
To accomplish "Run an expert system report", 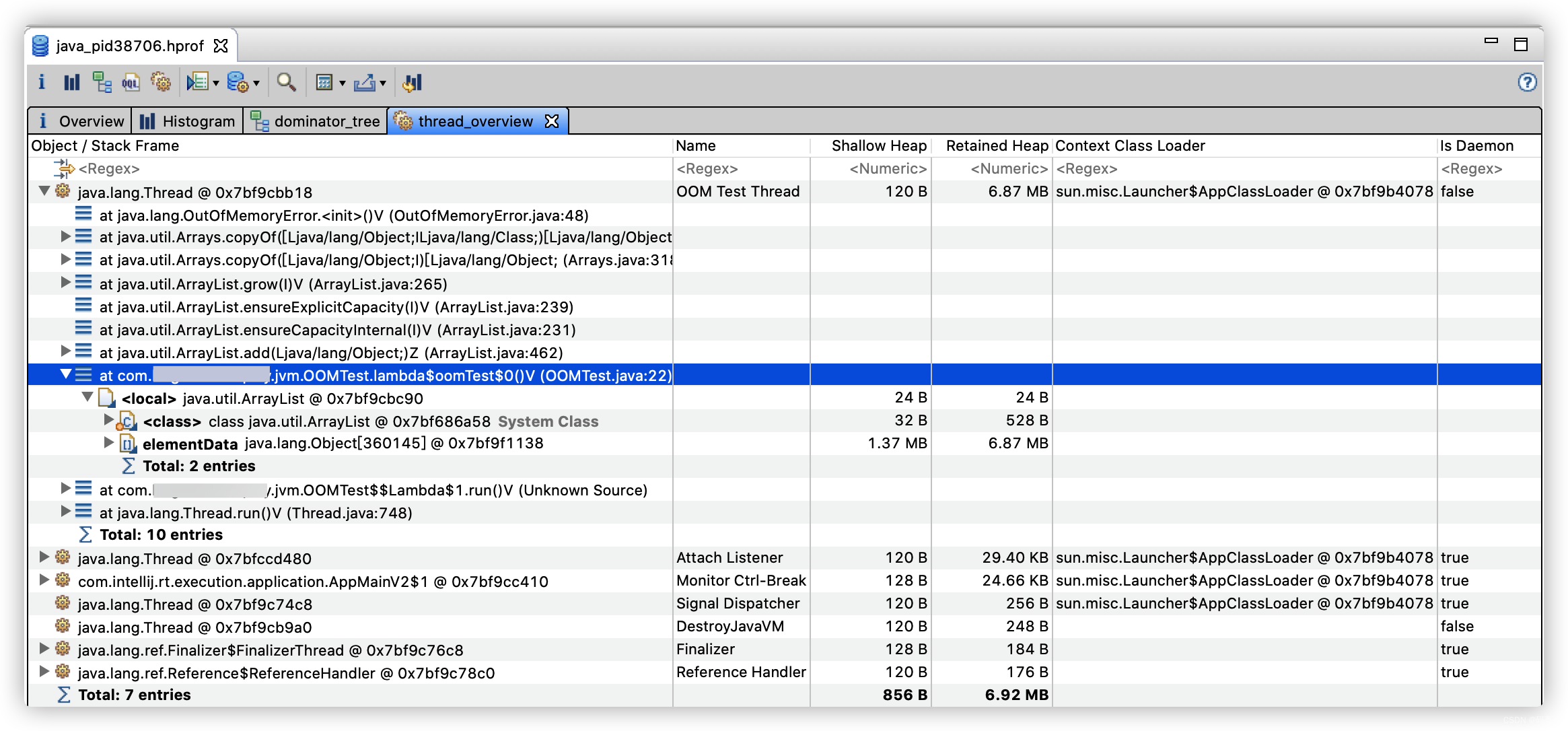I will tap(197, 83).
